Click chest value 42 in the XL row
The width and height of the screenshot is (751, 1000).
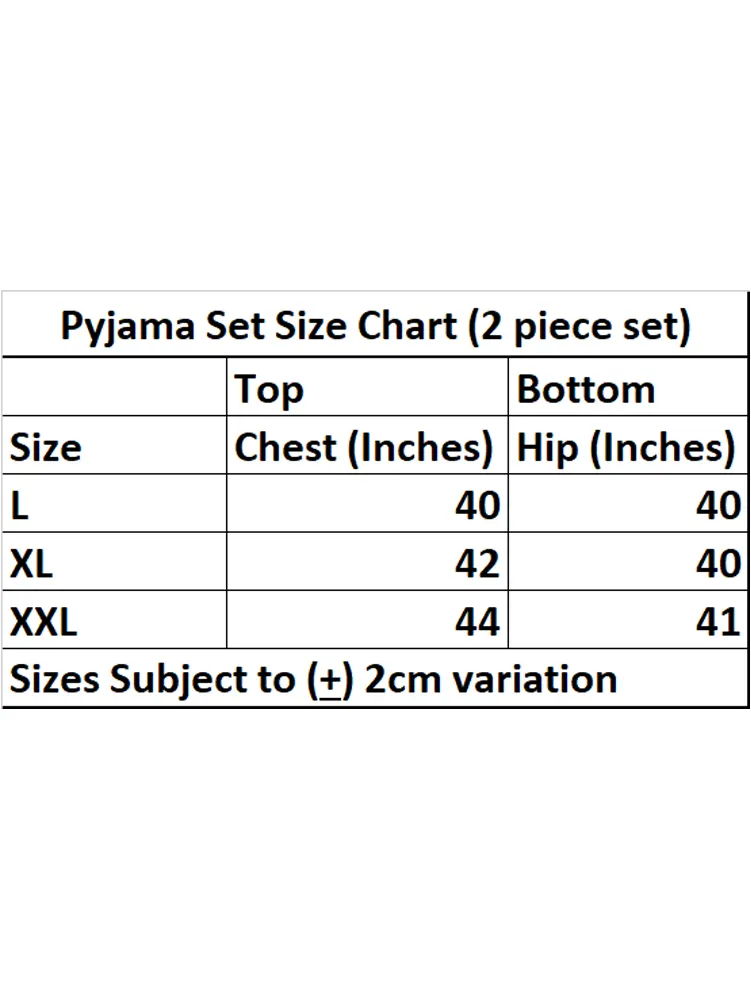click(x=477, y=563)
